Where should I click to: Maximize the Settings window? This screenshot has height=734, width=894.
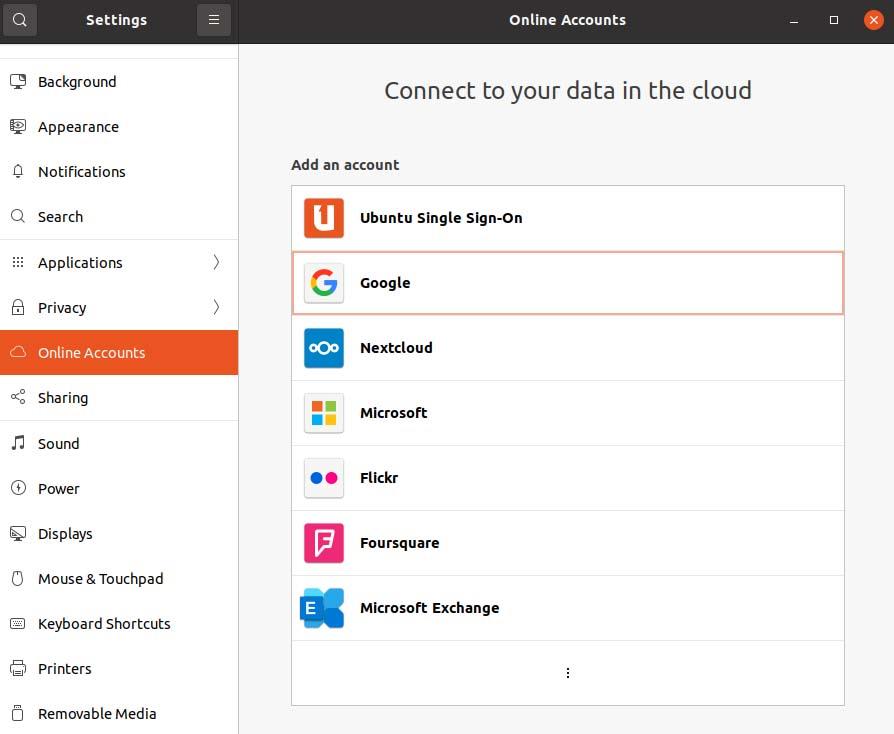pos(834,20)
